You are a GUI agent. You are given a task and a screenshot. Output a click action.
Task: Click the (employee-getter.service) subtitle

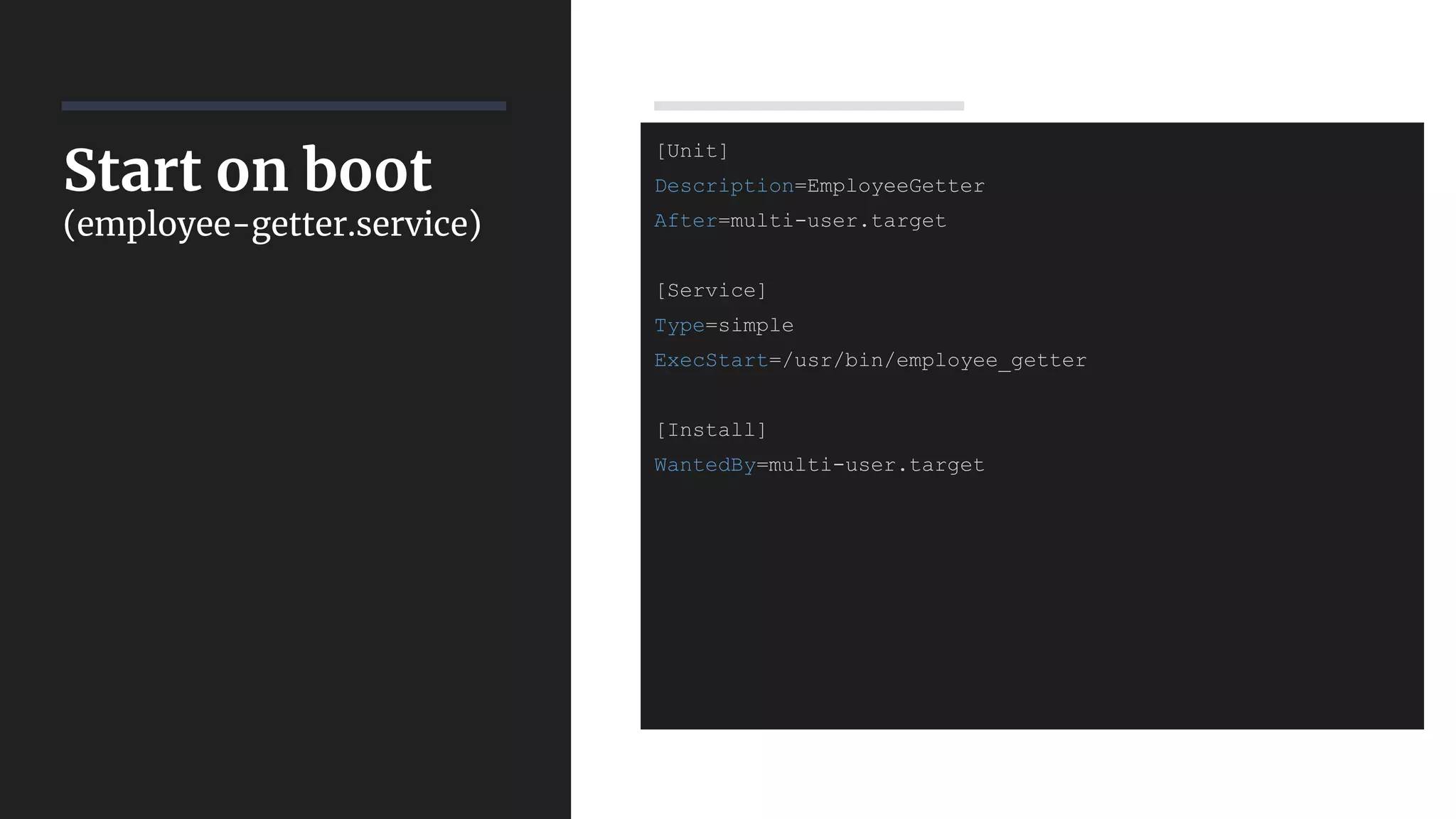tap(272, 225)
